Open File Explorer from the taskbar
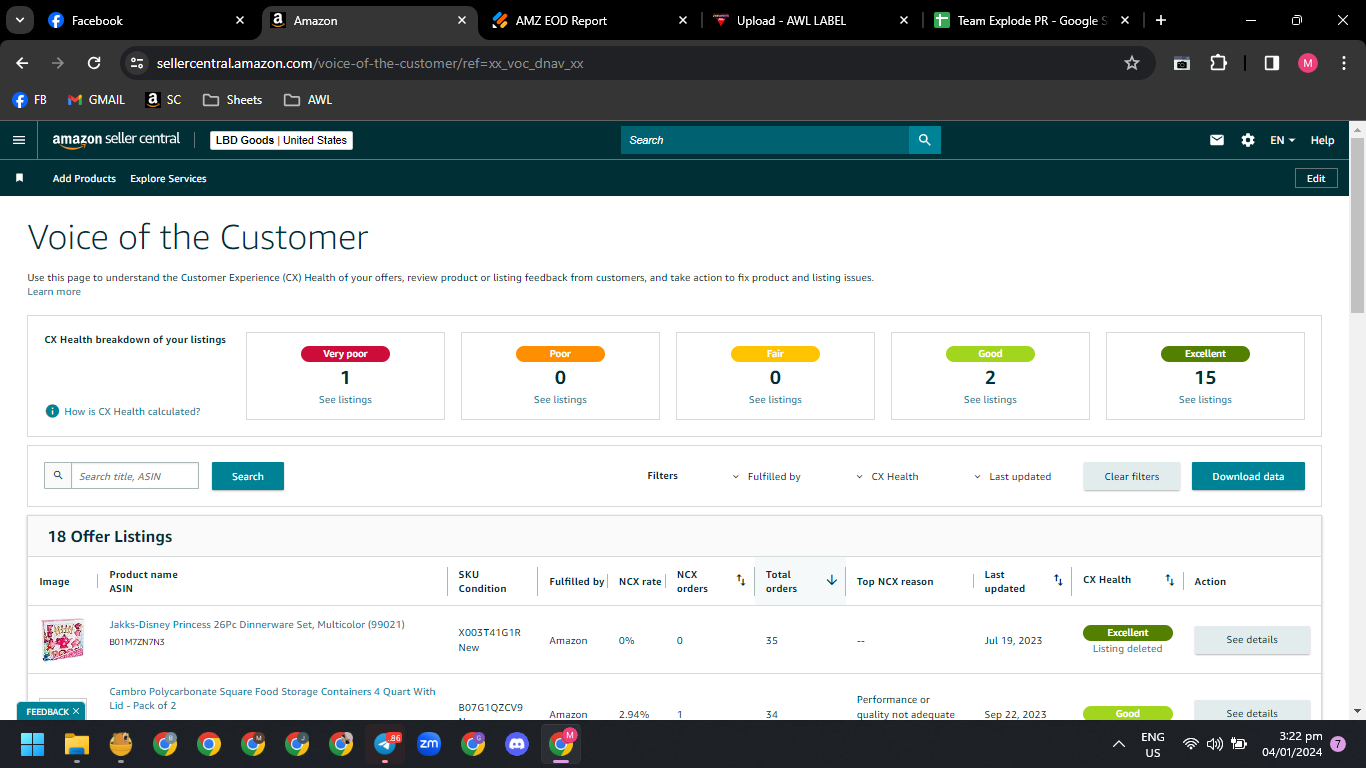 [x=77, y=744]
